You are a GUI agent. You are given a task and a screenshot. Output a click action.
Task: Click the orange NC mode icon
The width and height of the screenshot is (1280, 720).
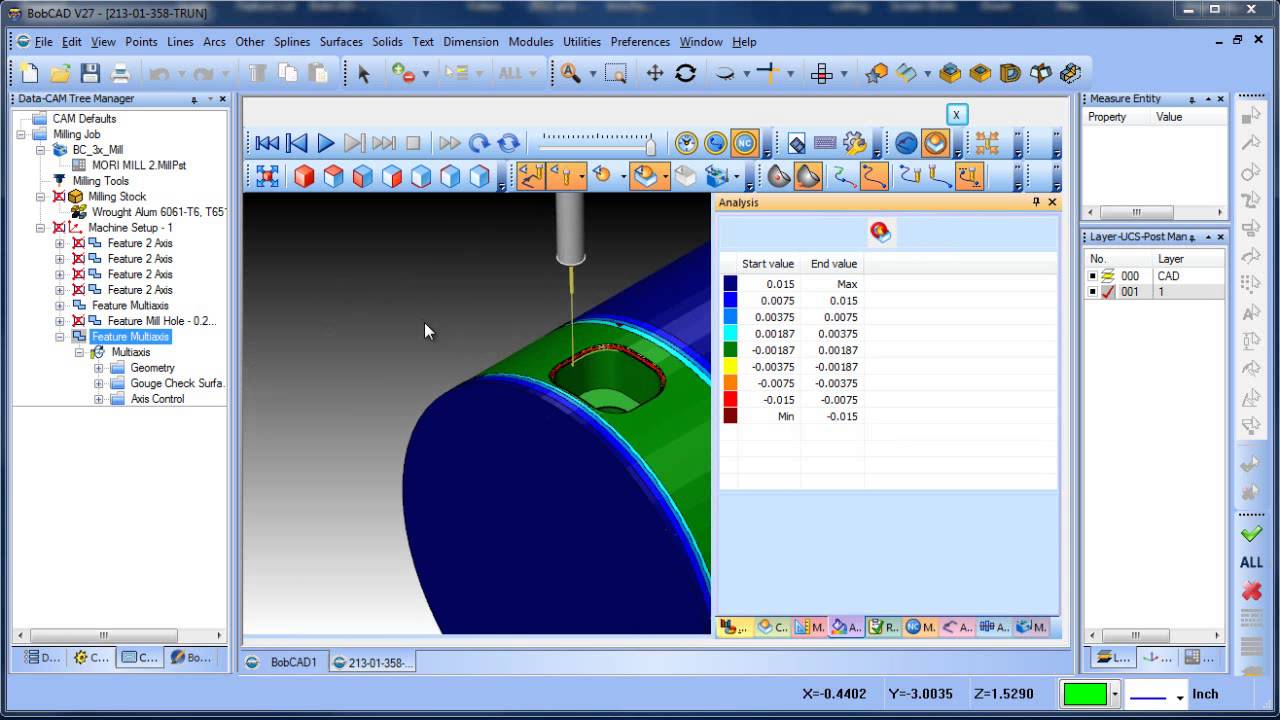pos(745,144)
